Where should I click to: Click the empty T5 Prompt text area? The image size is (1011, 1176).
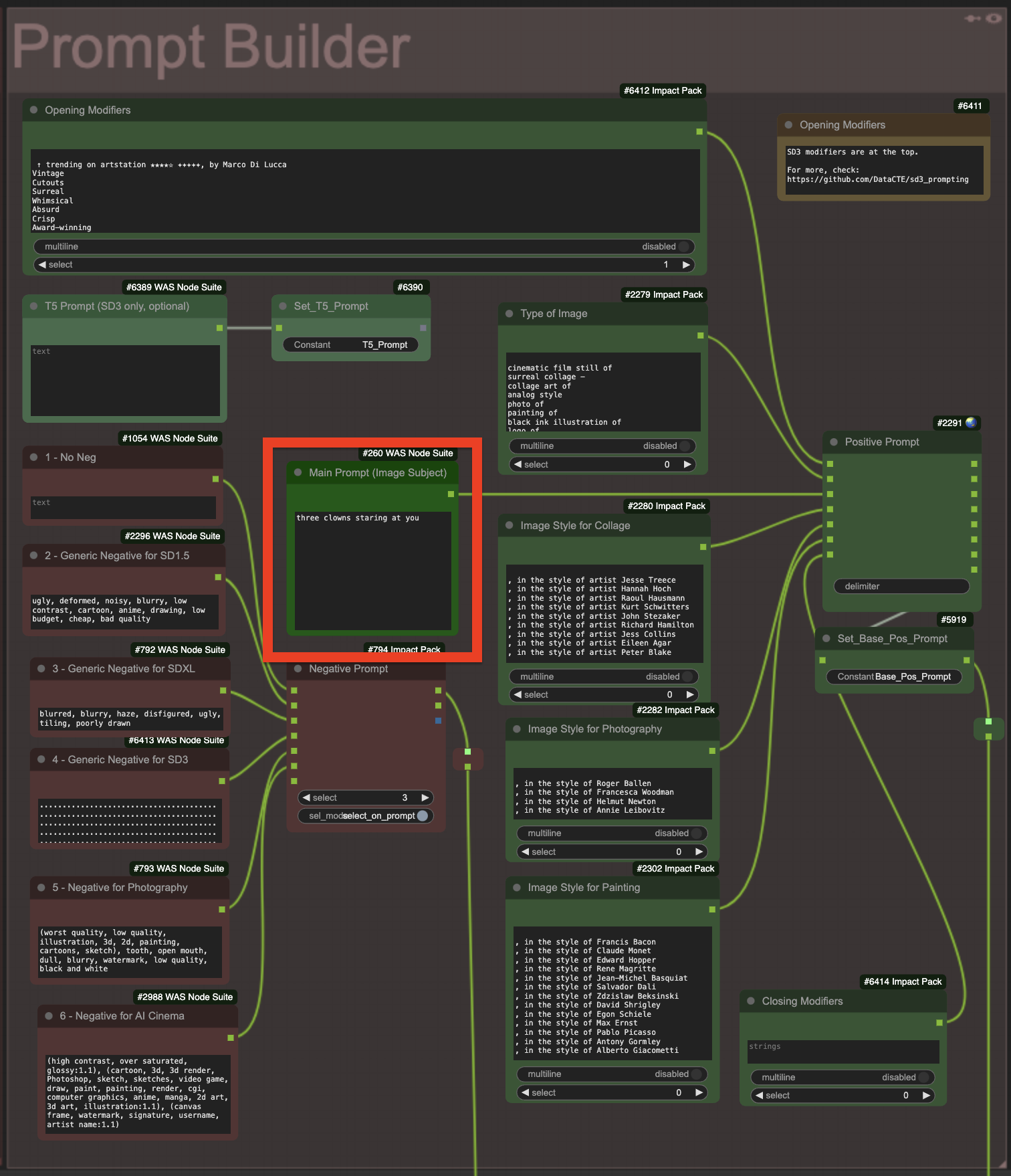click(125, 380)
